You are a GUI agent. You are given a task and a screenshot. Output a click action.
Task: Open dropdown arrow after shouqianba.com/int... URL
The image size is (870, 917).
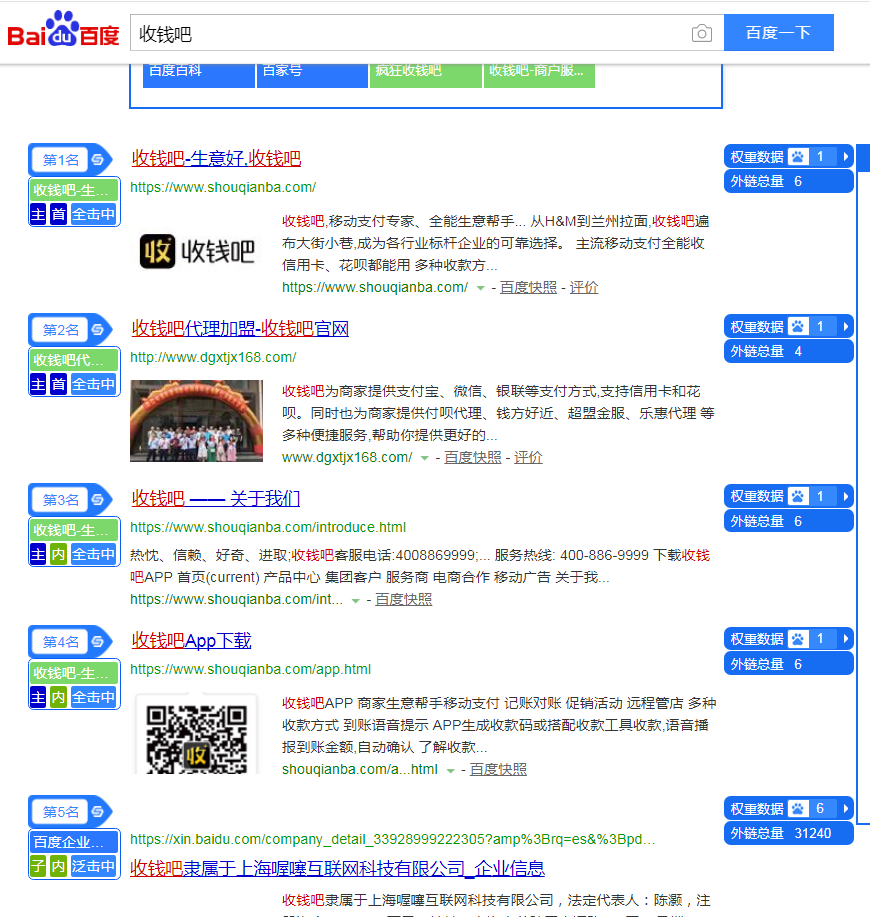[x=355, y=601]
